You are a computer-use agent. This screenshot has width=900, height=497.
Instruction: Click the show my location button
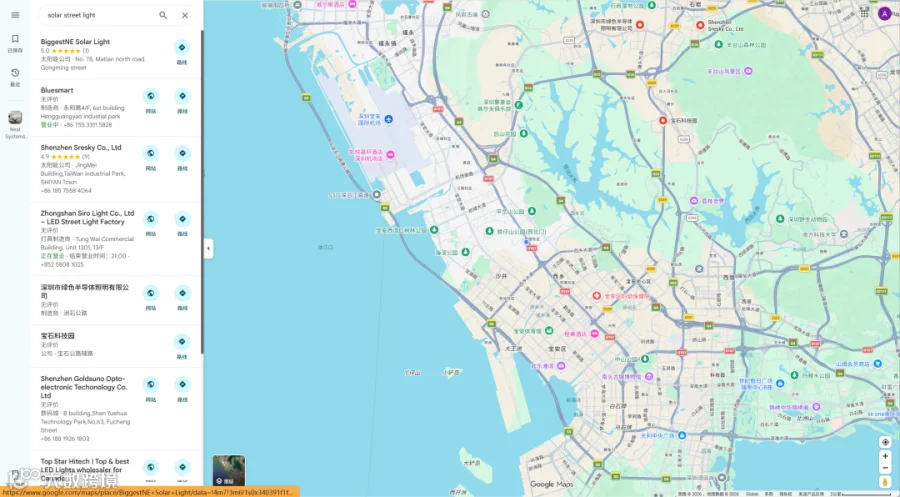pyautogui.click(x=885, y=442)
